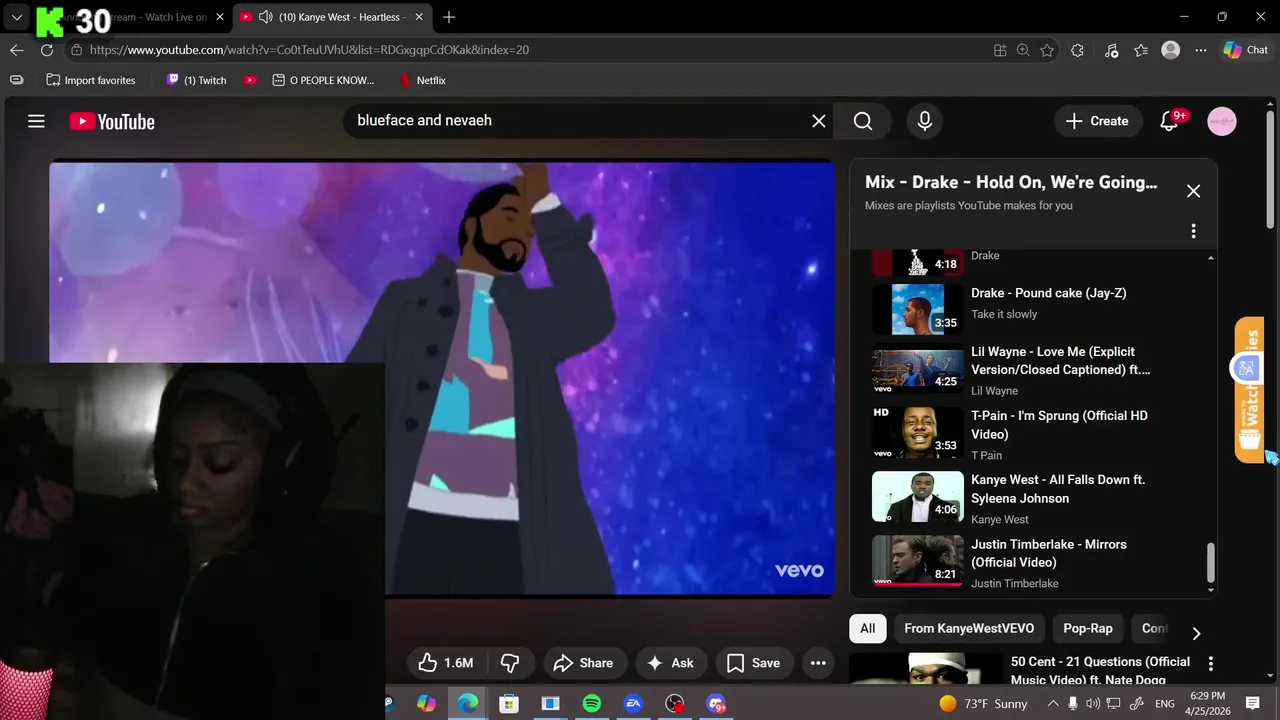This screenshot has width=1280, height=720.
Task: Dislike the Heartless video
Action: pos(510,663)
